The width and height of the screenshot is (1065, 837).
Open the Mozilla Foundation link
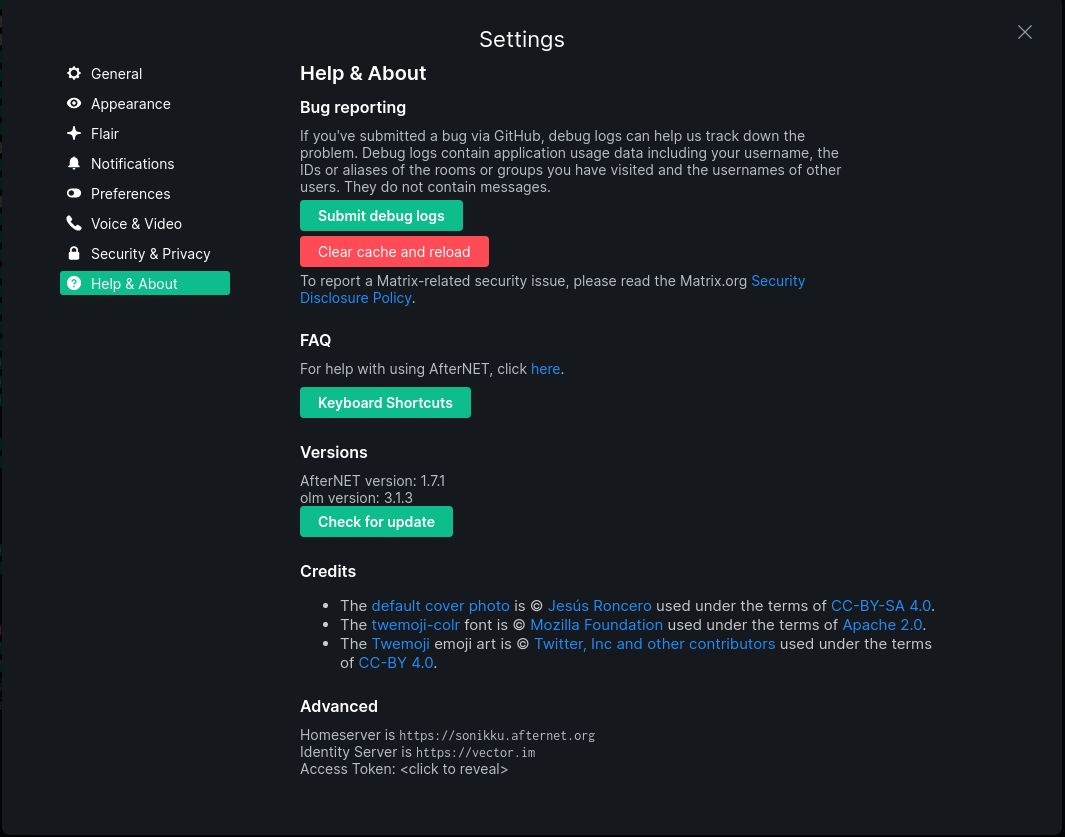pos(596,625)
